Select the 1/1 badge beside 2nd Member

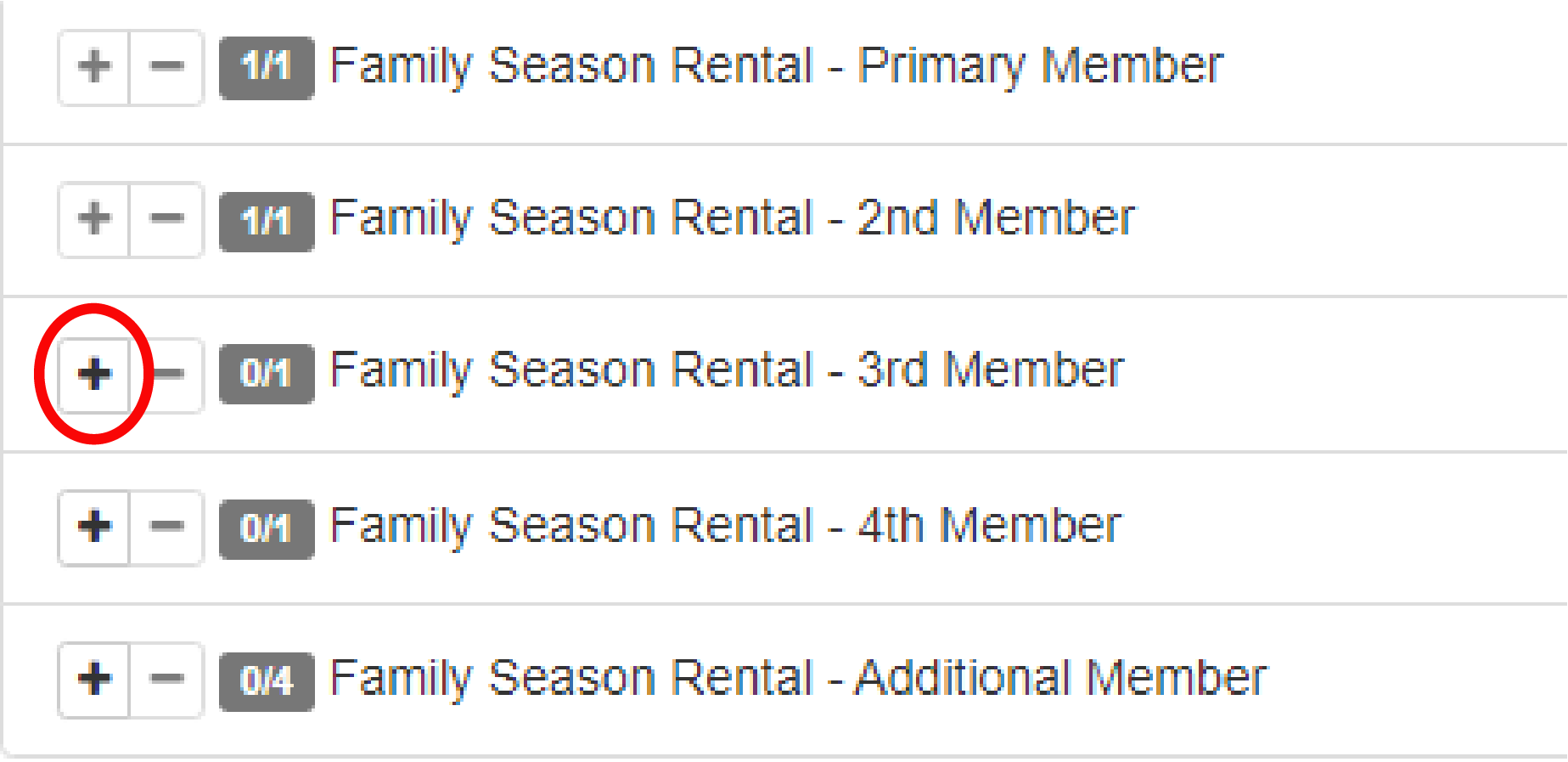coord(265,219)
